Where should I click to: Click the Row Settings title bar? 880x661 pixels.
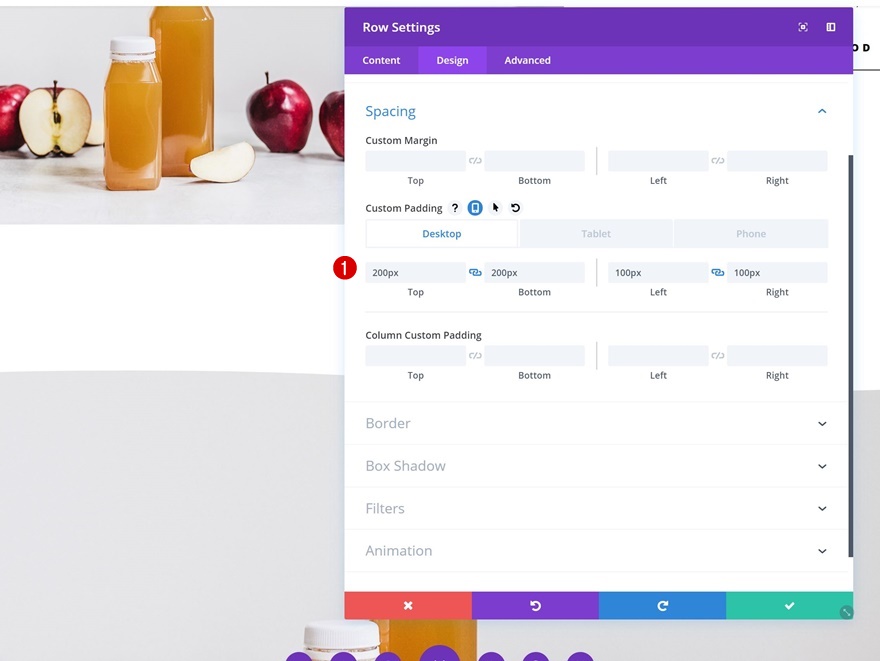click(599, 27)
